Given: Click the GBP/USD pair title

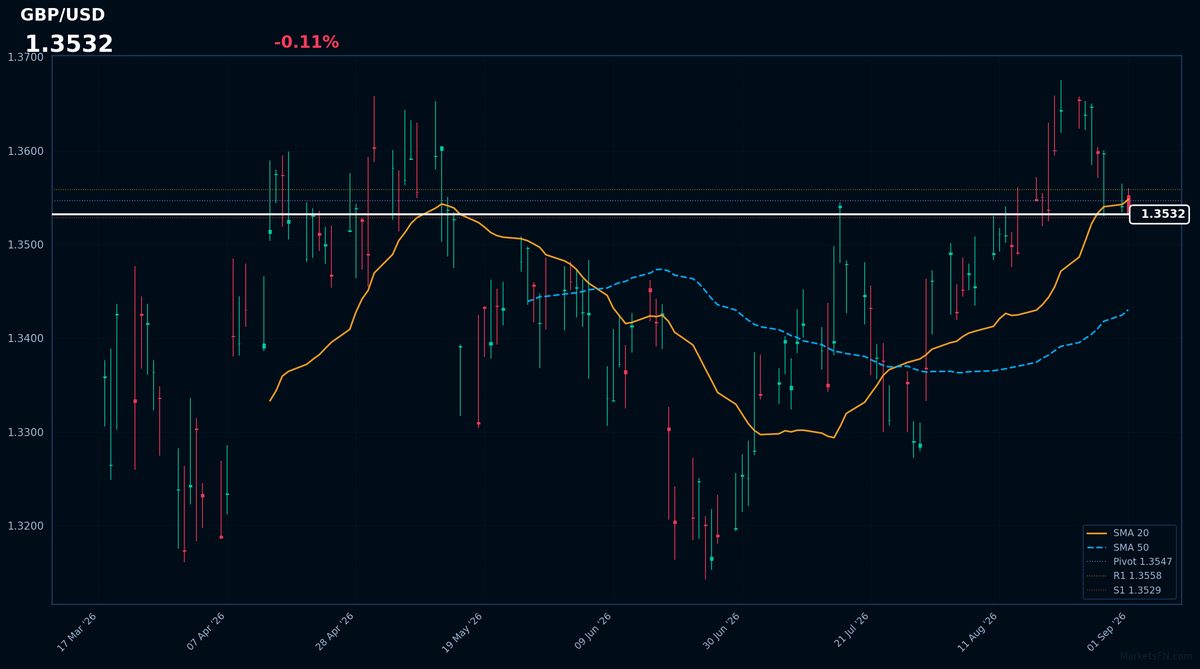Looking at the screenshot, I should [62, 15].
